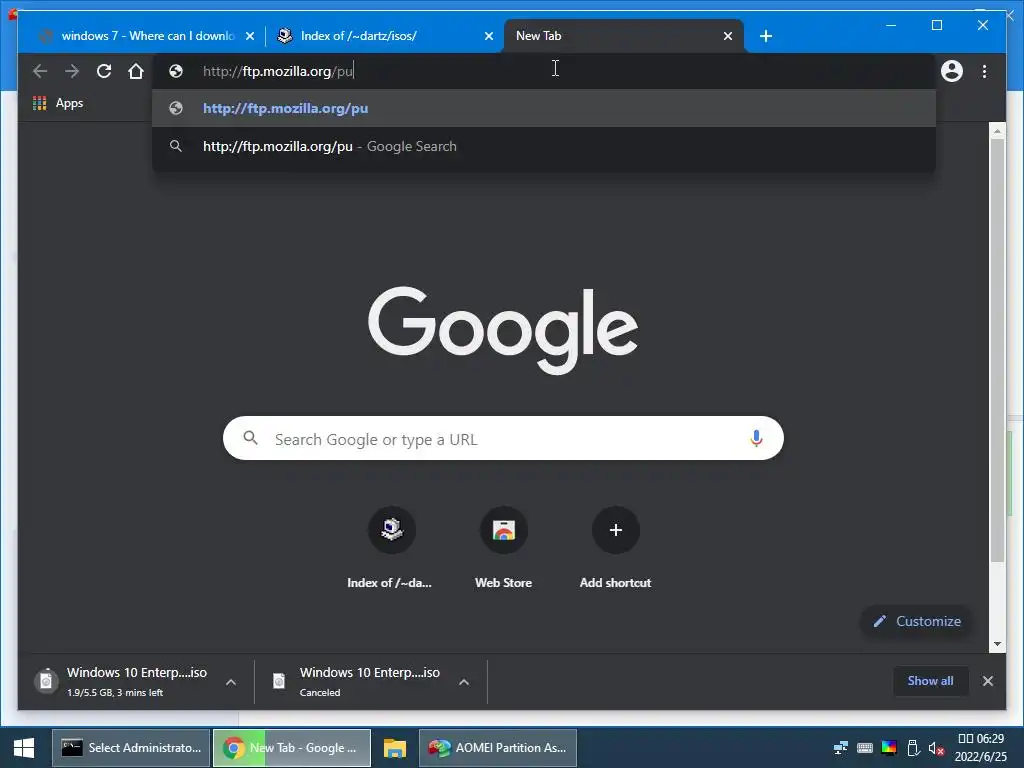The width and height of the screenshot is (1024, 768).
Task: Open the Customize page button
Action: coord(917,621)
